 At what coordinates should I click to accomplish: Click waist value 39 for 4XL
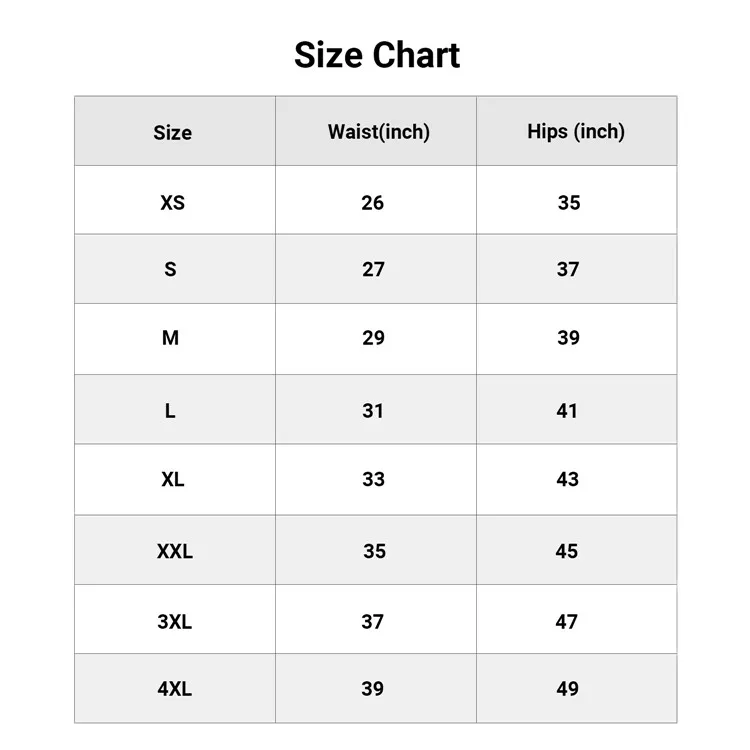point(372,689)
